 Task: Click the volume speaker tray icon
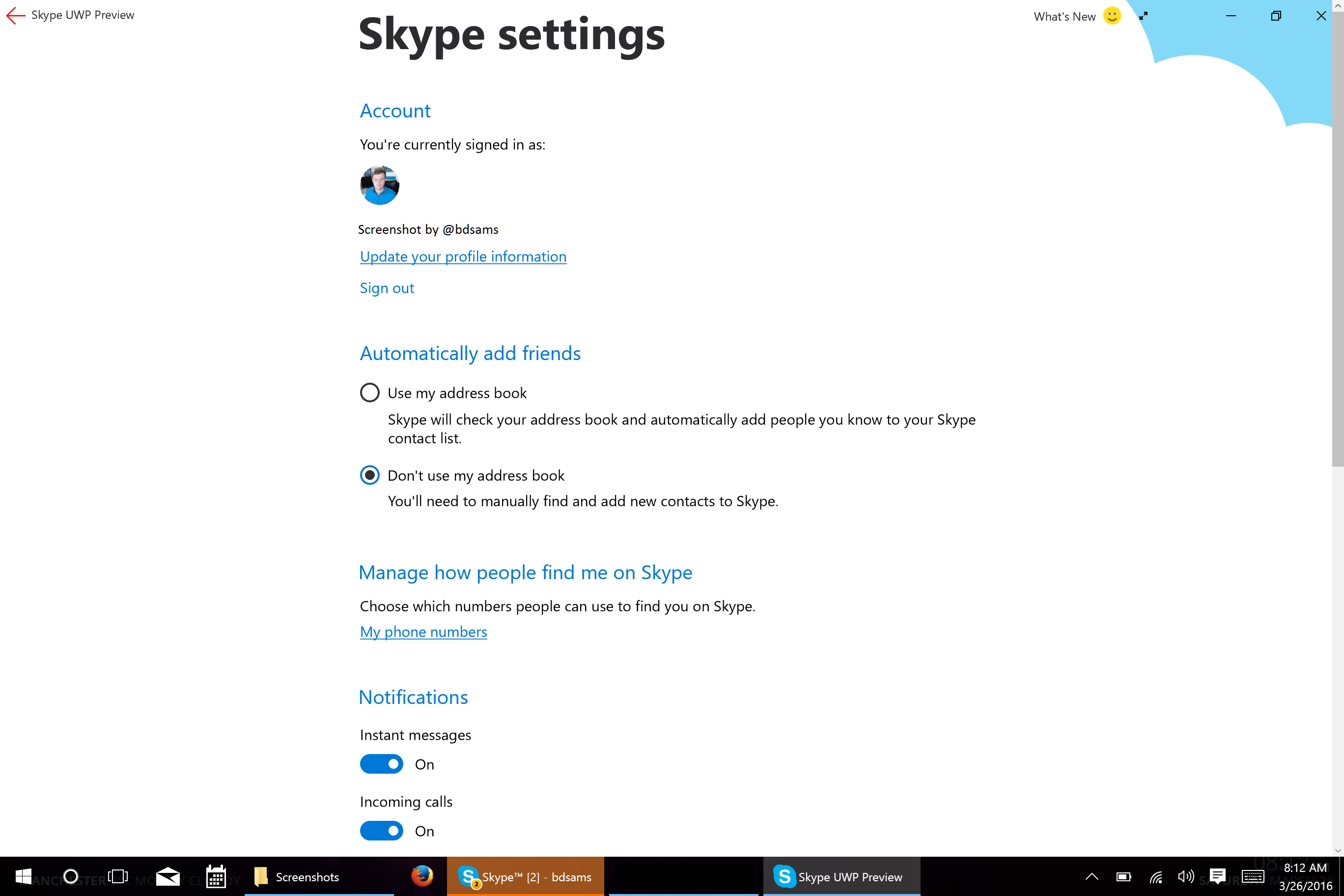(x=1186, y=876)
